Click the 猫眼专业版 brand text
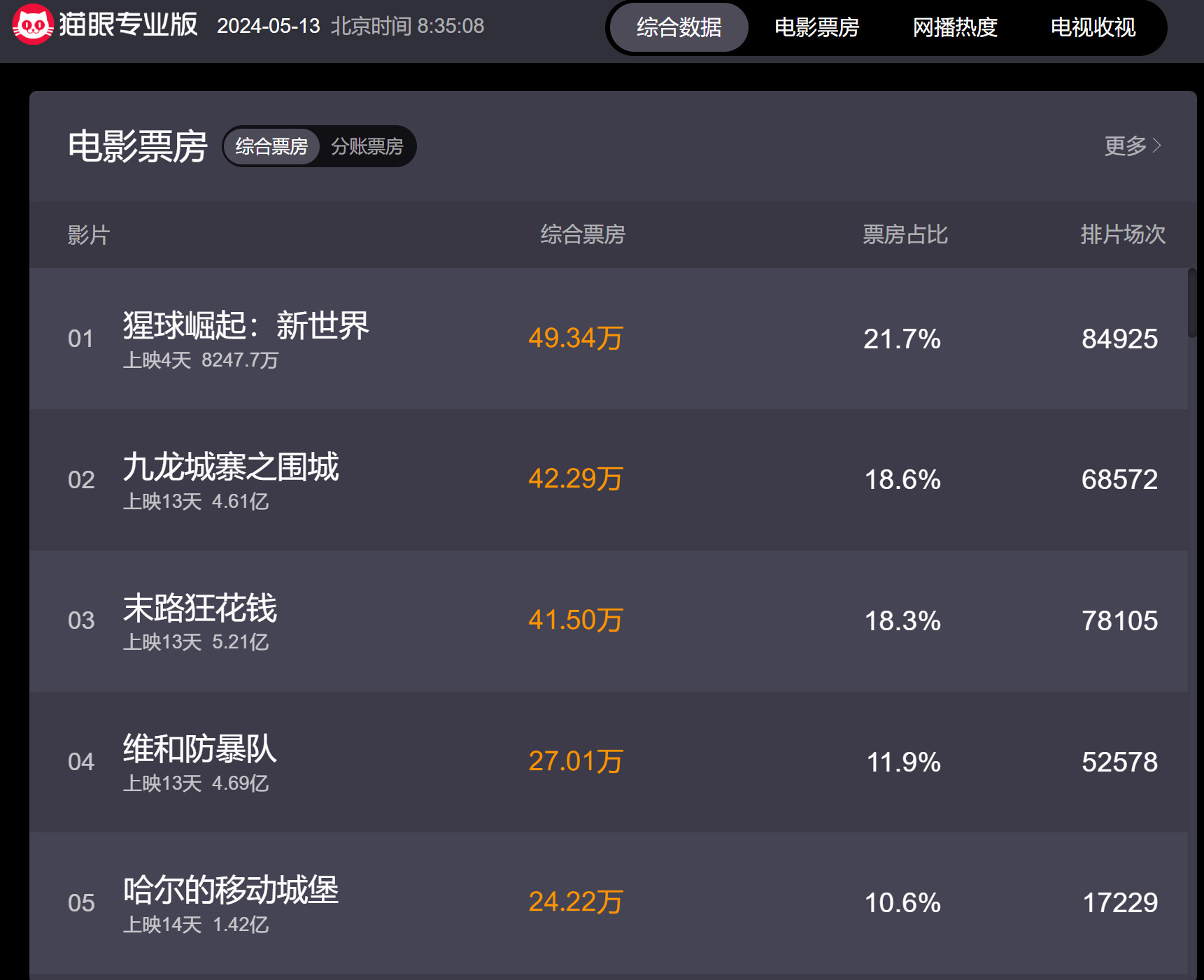1204x980 pixels. [129, 24]
